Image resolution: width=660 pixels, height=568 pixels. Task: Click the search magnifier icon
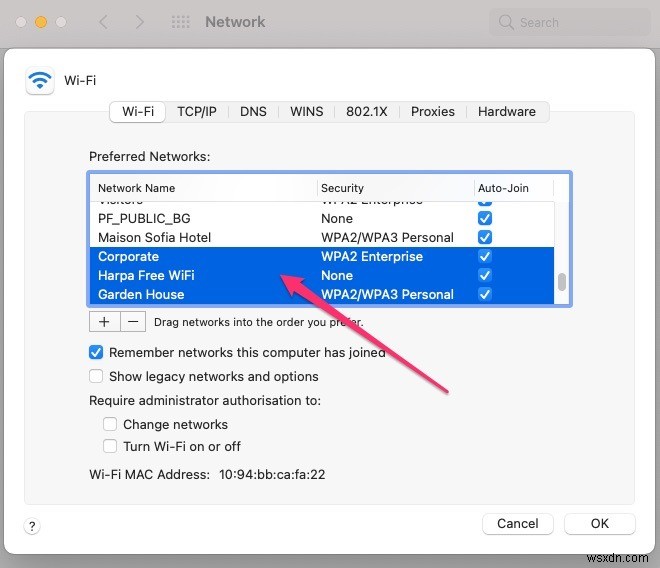(x=506, y=22)
